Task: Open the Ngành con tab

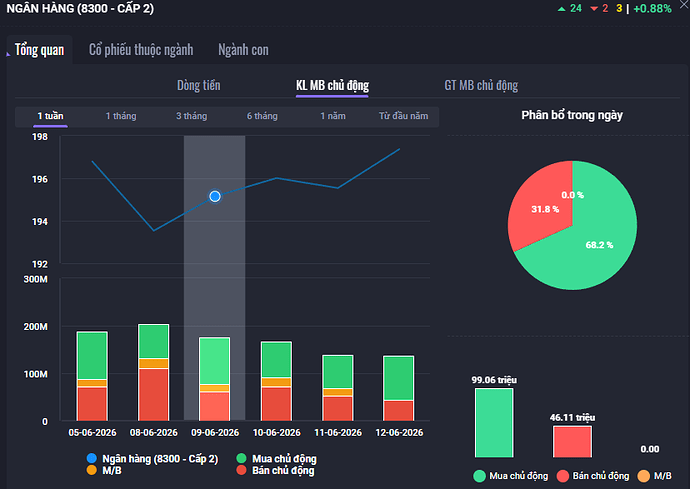Action: (243, 50)
